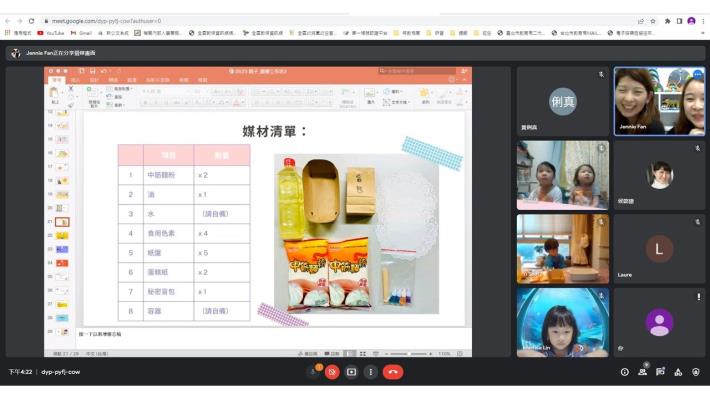Viewport: 710px width, 399px height.
Task: Show the participants people panel
Action: 643,372
